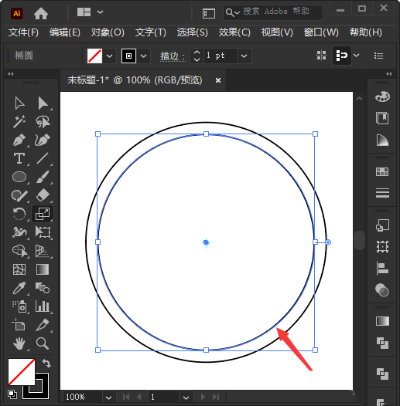Choose the Hand tool

coord(19,343)
